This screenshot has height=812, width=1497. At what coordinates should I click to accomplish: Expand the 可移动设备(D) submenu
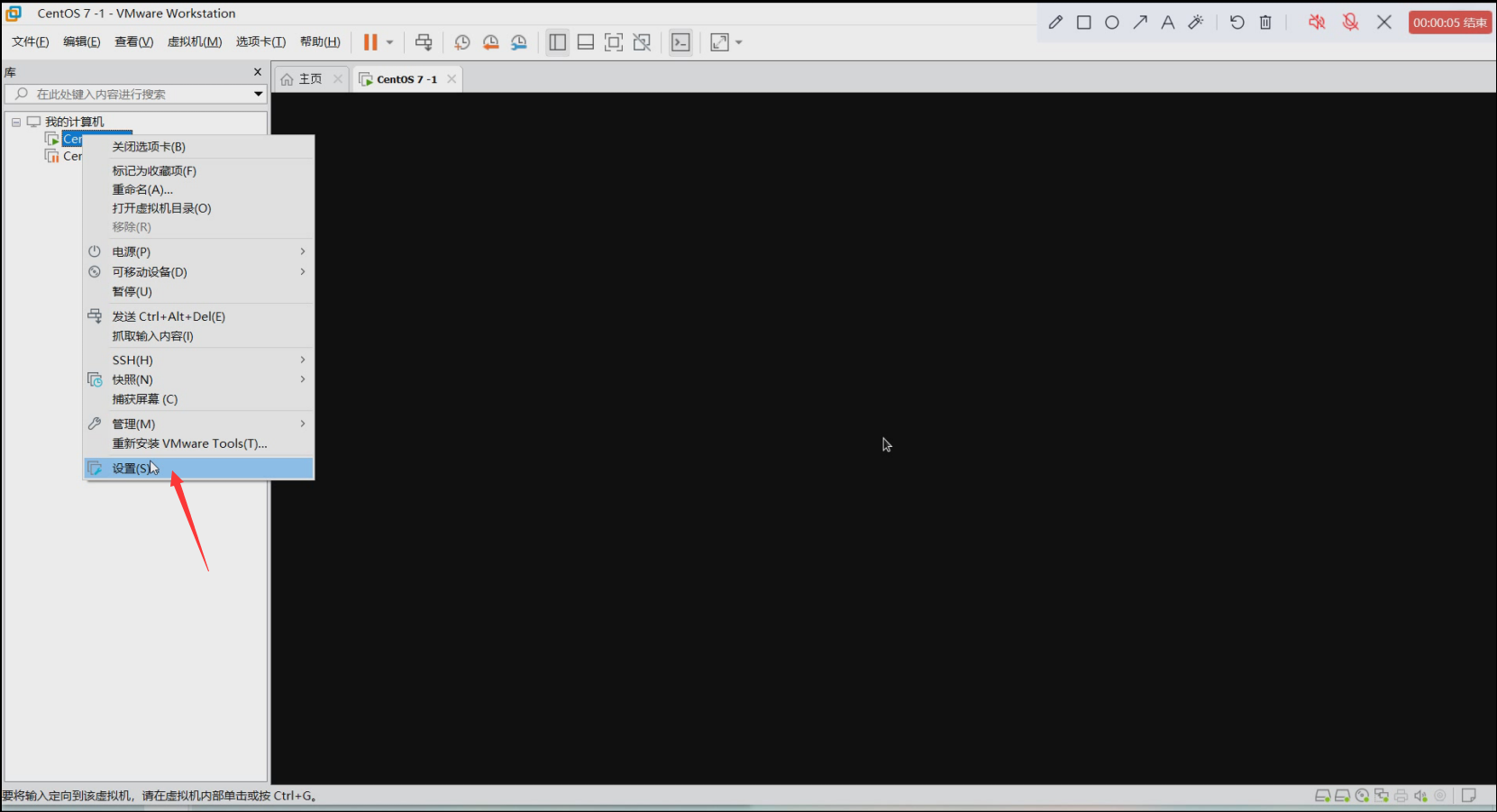tap(198, 272)
